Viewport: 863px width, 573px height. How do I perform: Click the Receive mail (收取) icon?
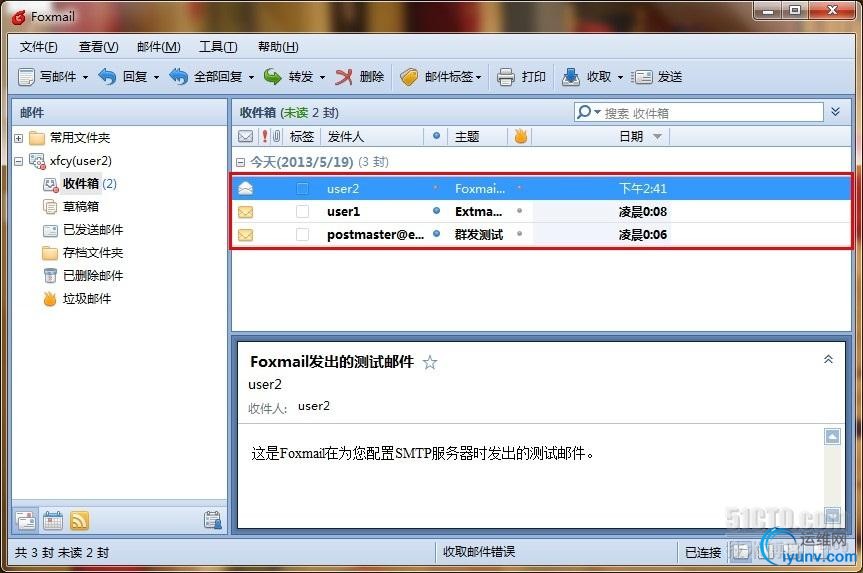pyautogui.click(x=571, y=77)
